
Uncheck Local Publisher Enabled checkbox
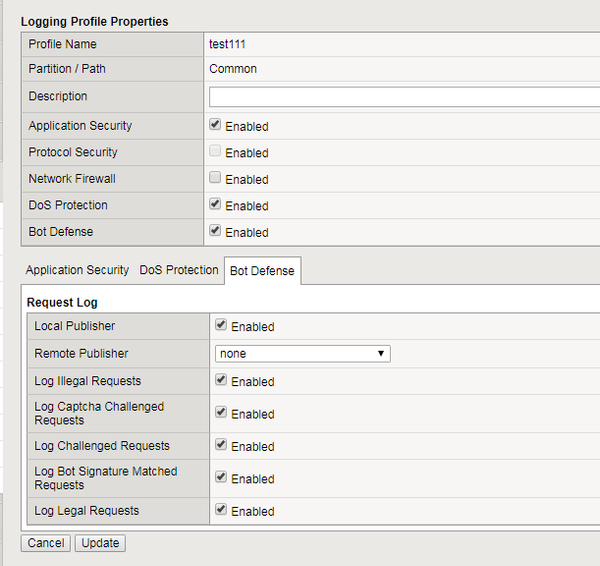221,326
